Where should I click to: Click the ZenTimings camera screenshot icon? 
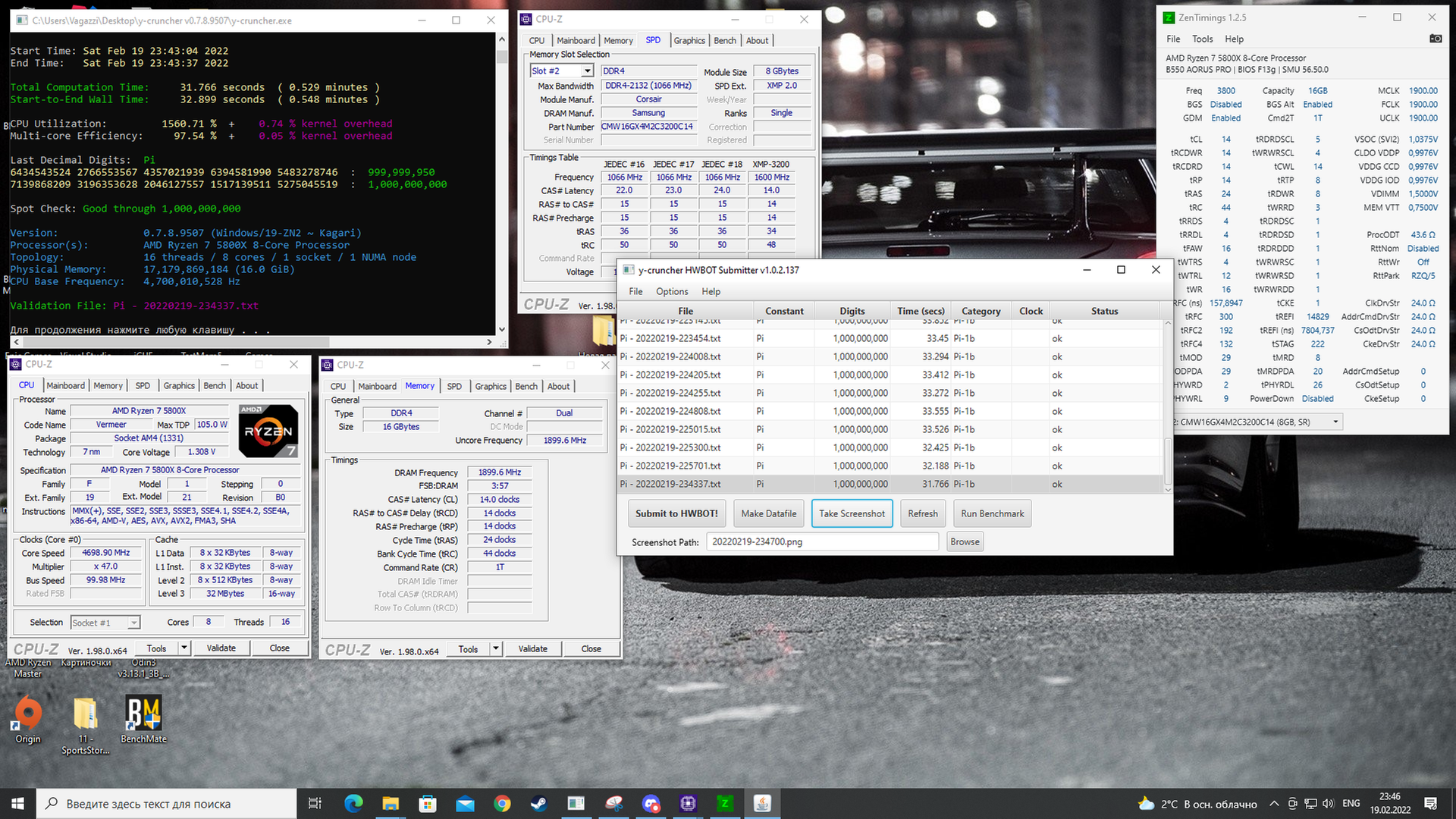coord(1436,39)
